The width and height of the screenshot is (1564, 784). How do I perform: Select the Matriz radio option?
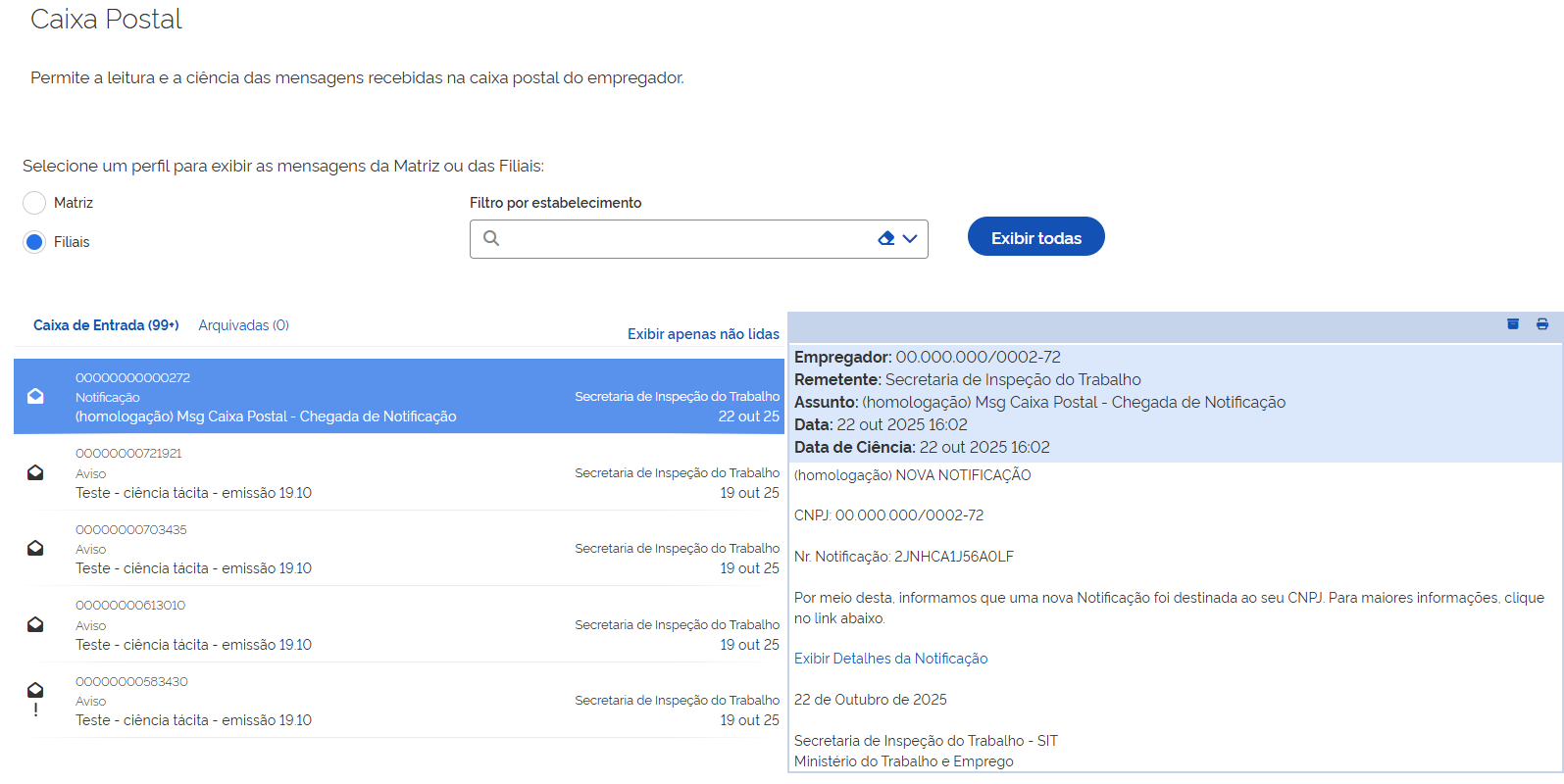pyautogui.click(x=34, y=203)
